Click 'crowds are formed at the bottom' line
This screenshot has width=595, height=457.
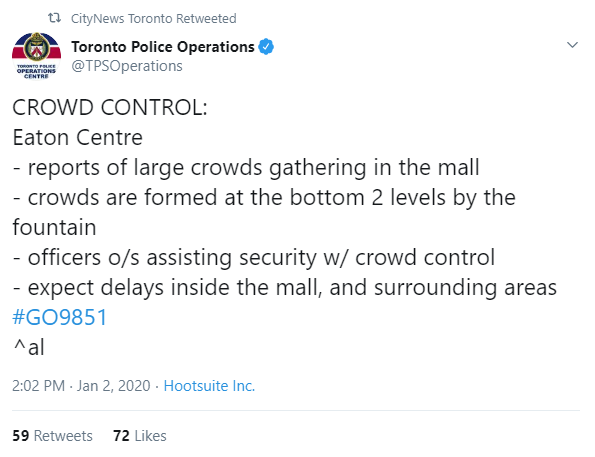[x=264, y=198]
